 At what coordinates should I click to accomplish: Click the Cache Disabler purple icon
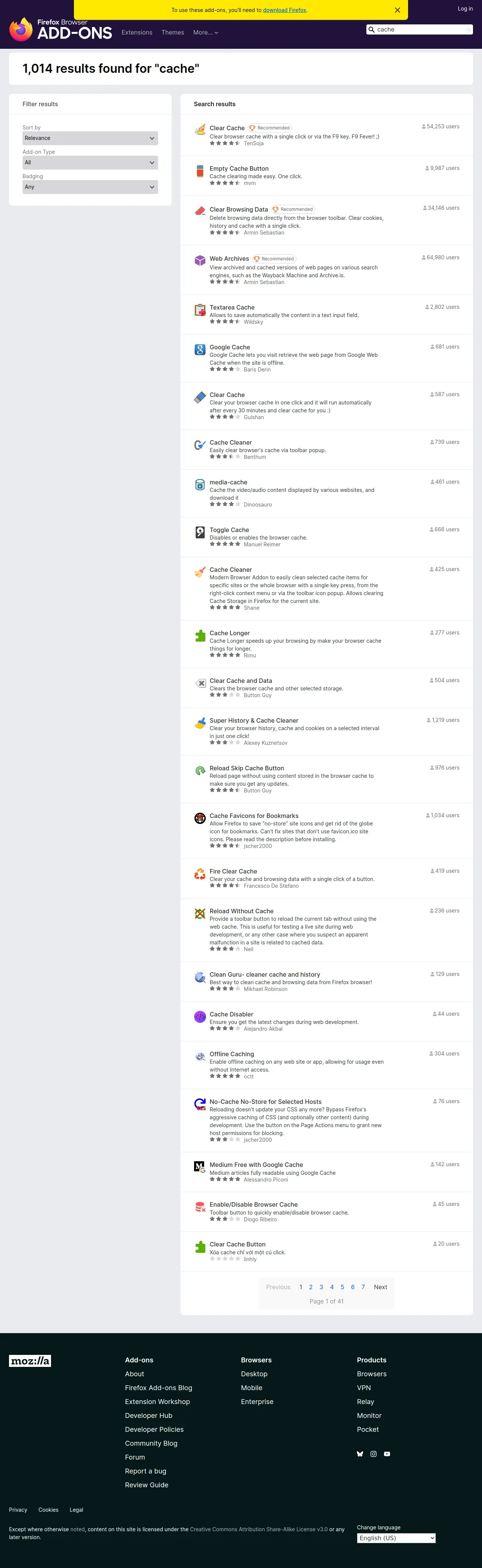pos(200,1016)
